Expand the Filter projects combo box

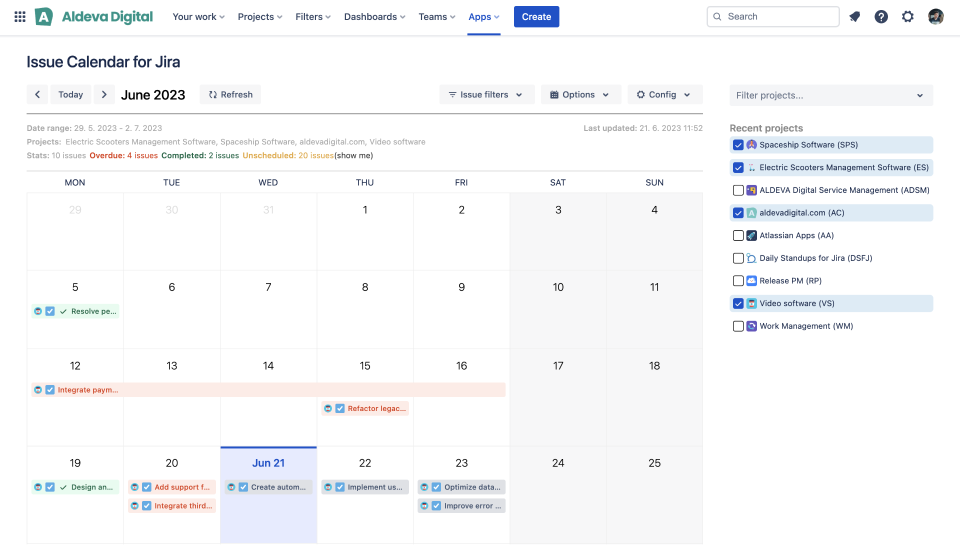pyautogui.click(x=831, y=96)
